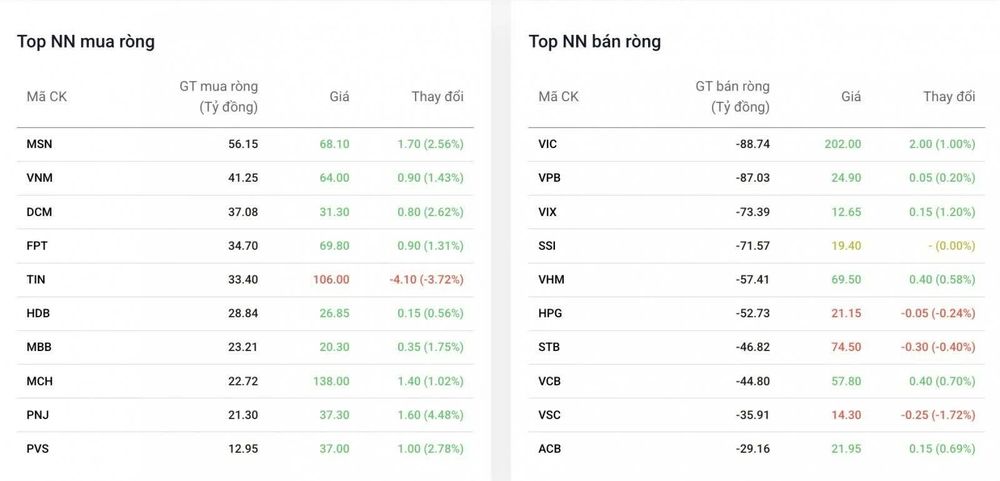Click the ACB ticker
Screen dimensions: 1000x481
click(x=549, y=448)
